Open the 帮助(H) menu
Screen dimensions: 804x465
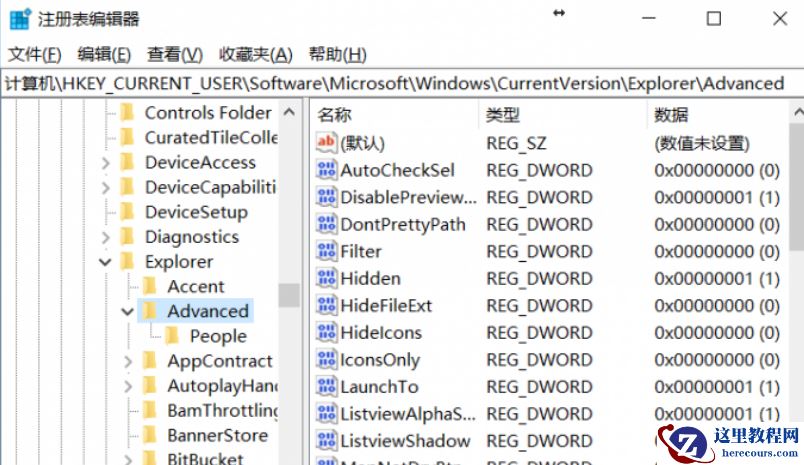tap(337, 54)
